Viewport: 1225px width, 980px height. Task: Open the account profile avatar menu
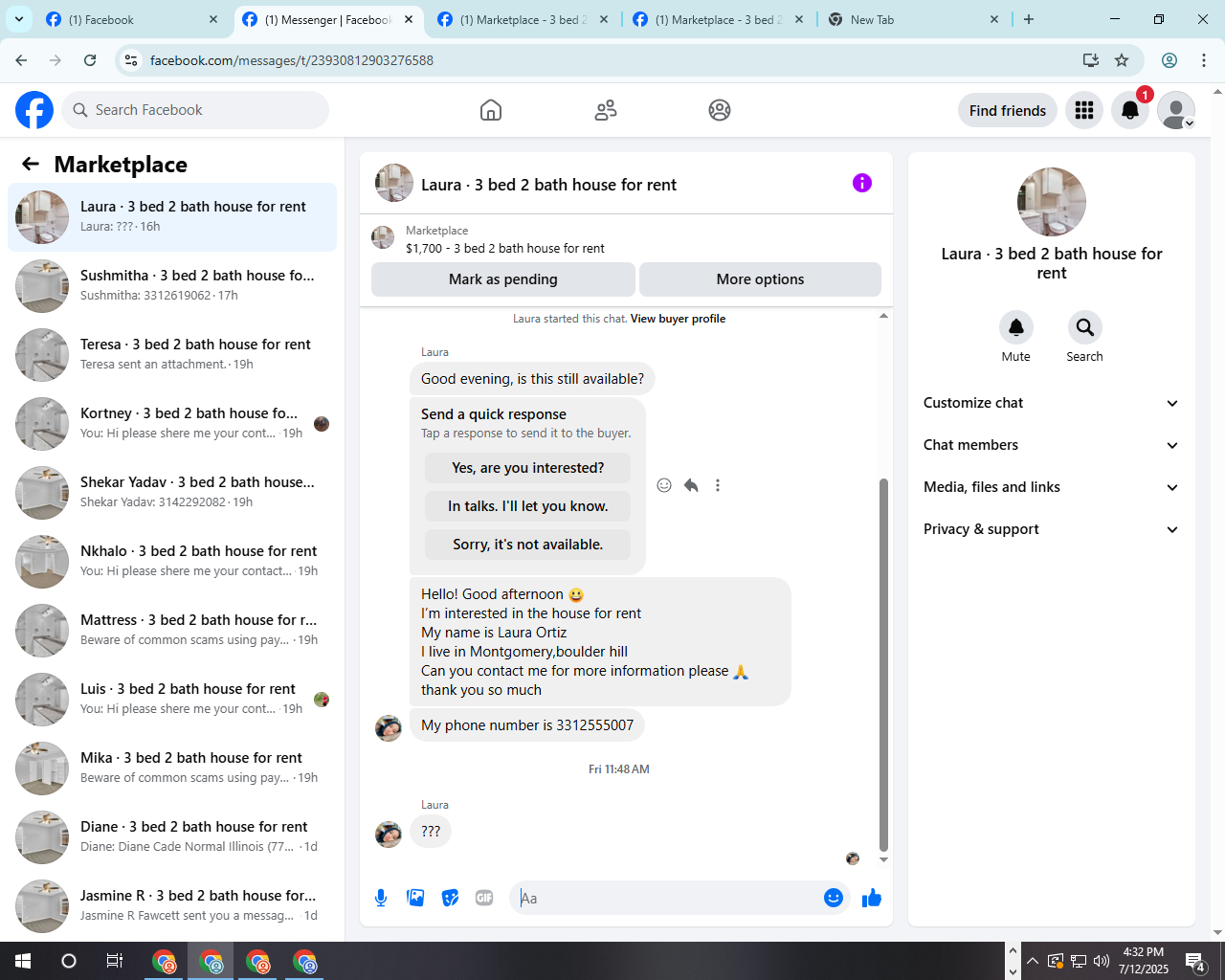[x=1176, y=110]
